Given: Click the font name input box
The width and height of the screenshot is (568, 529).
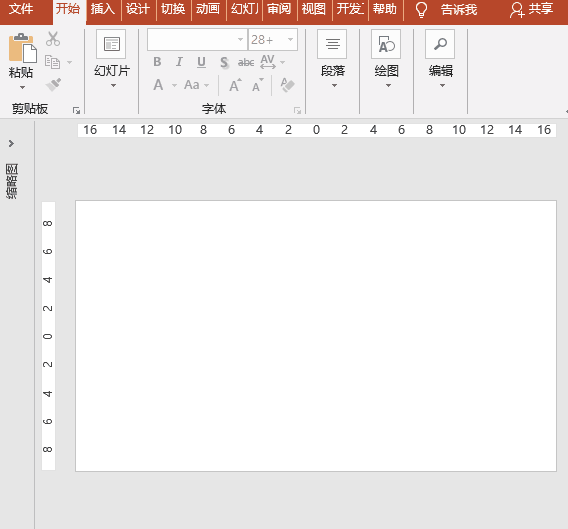Looking at the screenshot, I should [x=193, y=39].
